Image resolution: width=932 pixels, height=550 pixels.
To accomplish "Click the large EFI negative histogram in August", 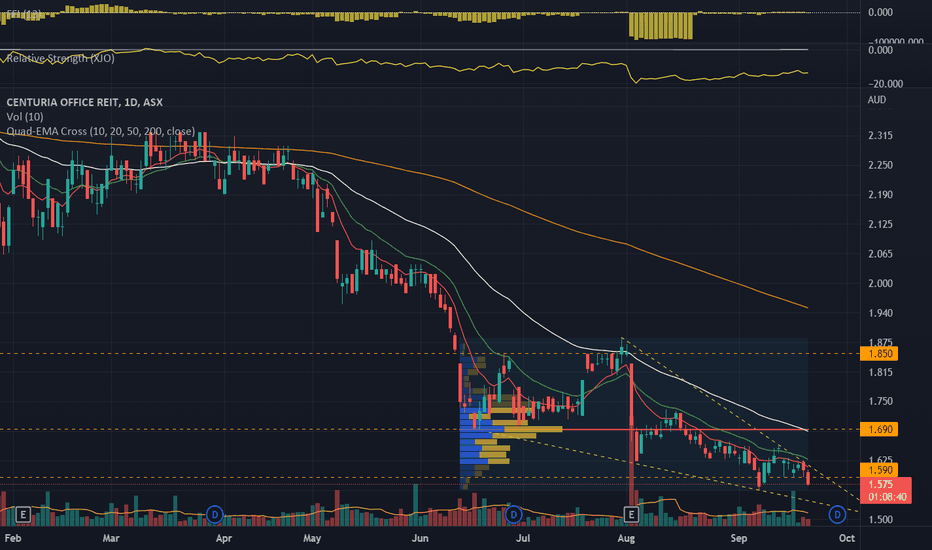I will (661, 26).
